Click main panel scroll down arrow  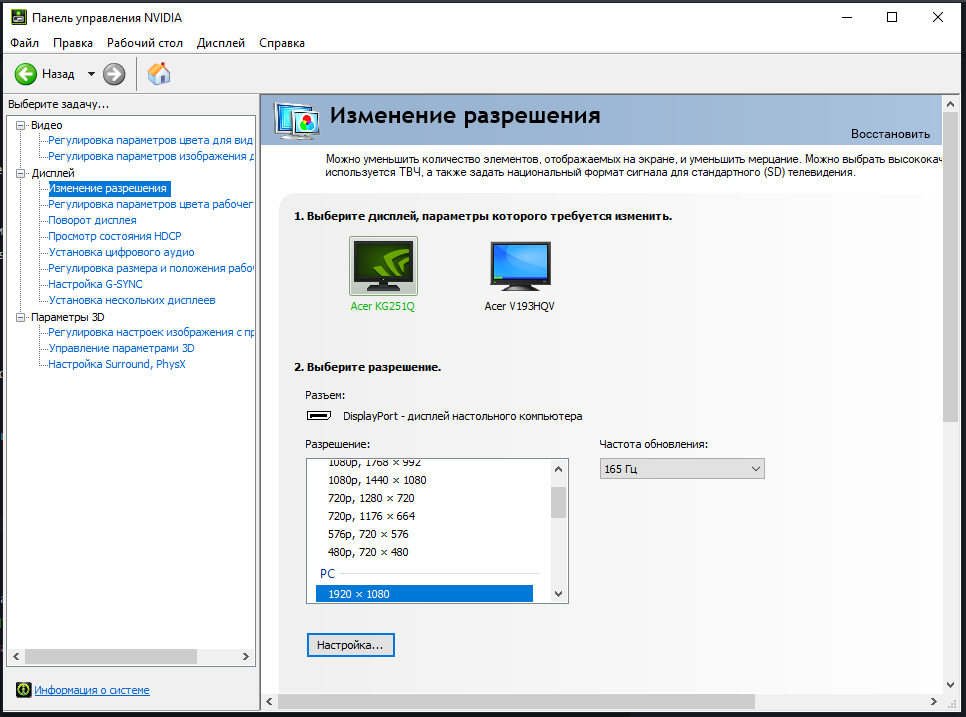pyautogui.click(x=950, y=684)
